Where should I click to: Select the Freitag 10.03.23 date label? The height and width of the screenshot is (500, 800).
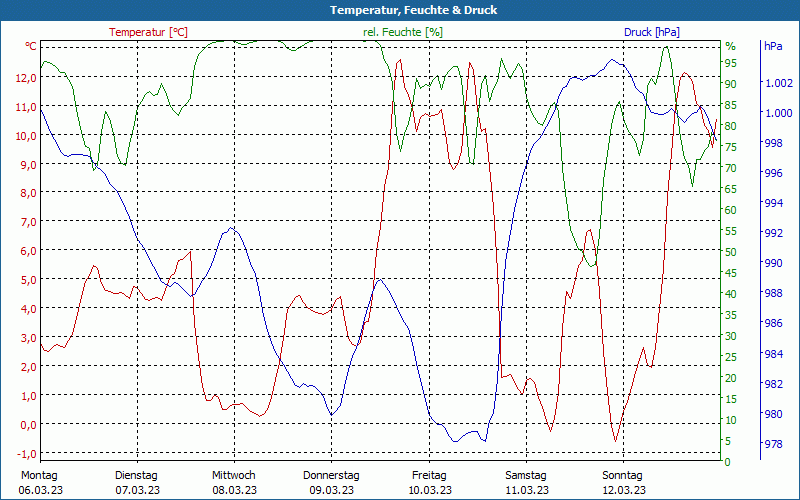click(429, 482)
